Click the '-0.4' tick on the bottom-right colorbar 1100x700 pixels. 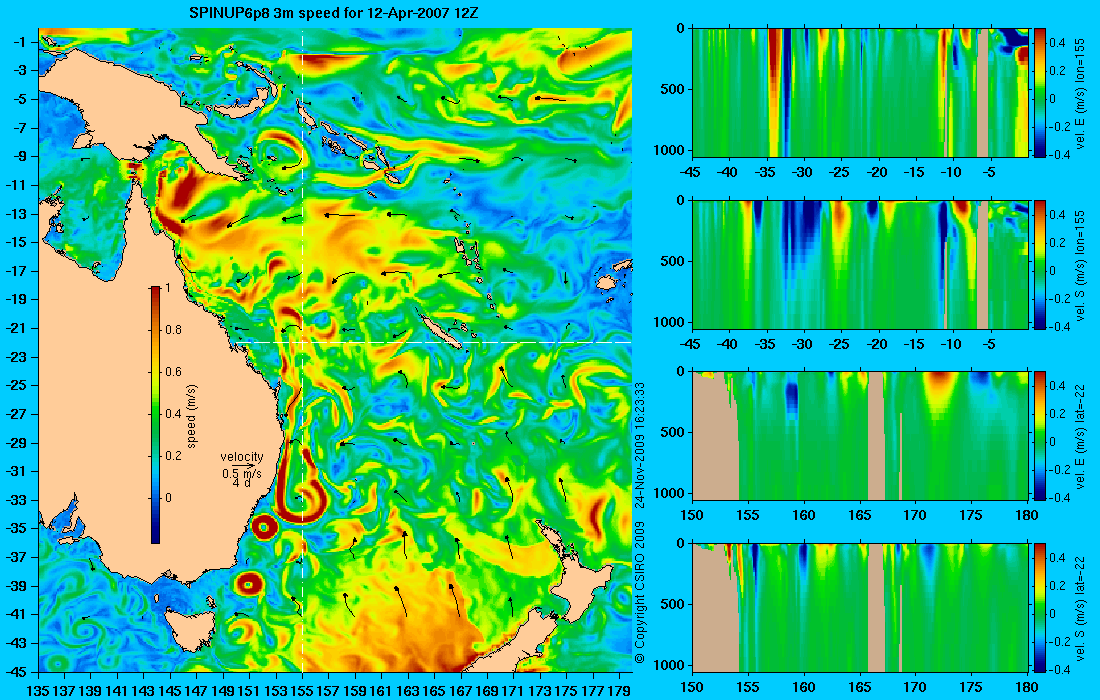(1057, 670)
